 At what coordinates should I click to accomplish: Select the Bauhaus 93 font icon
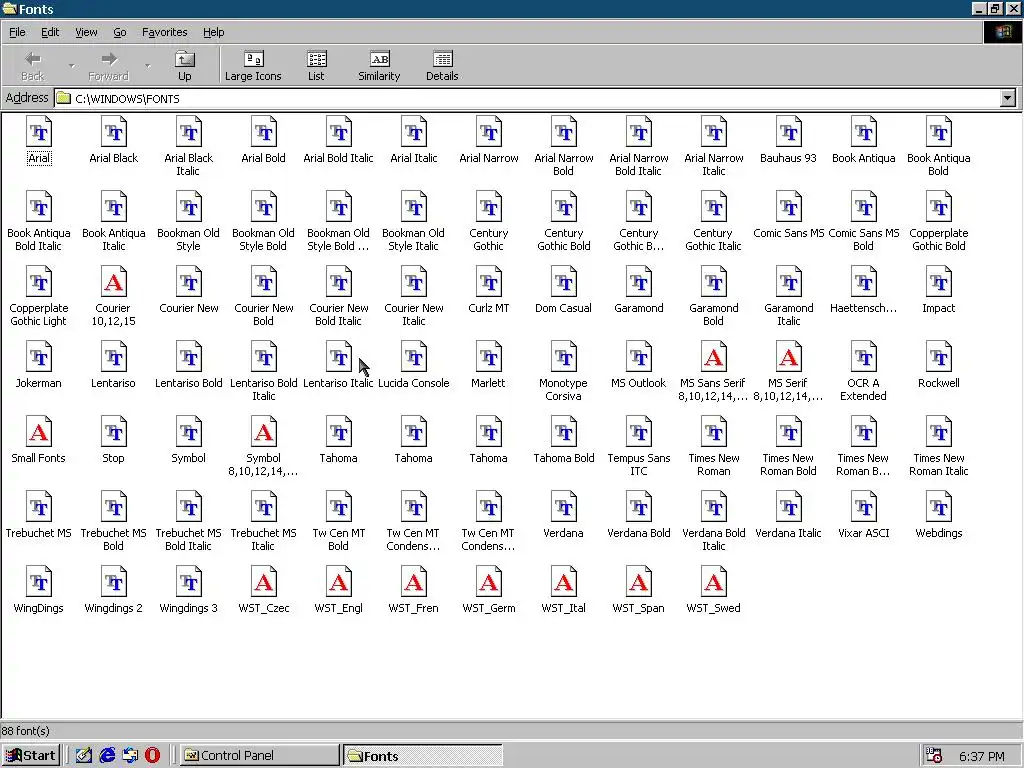[x=788, y=133]
